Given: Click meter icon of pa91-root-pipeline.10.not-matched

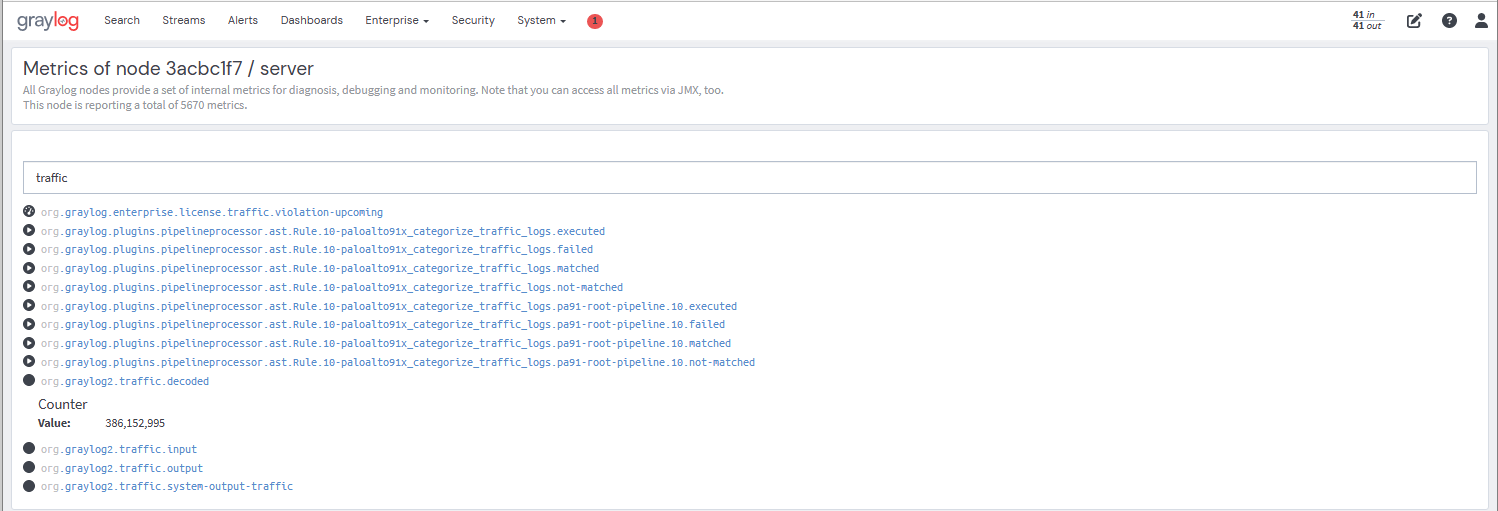Looking at the screenshot, I should pos(29,361).
